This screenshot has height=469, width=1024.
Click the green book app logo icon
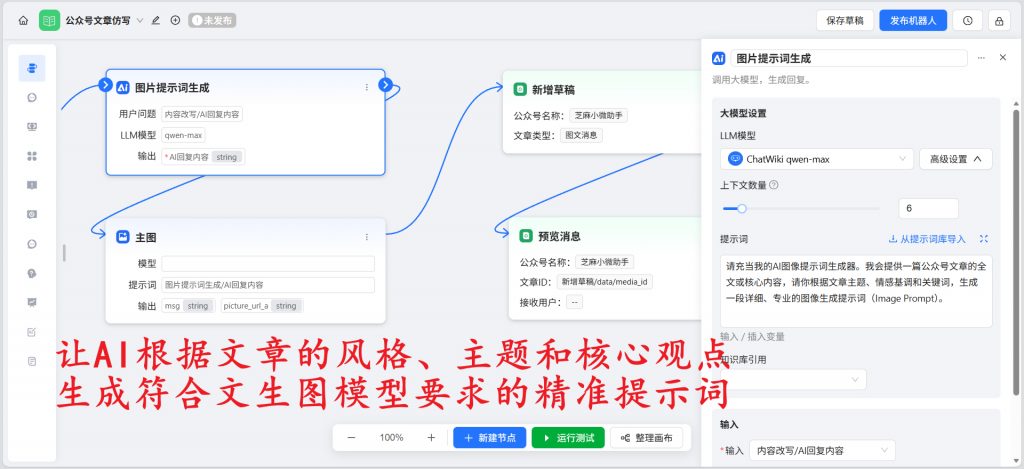(x=49, y=20)
